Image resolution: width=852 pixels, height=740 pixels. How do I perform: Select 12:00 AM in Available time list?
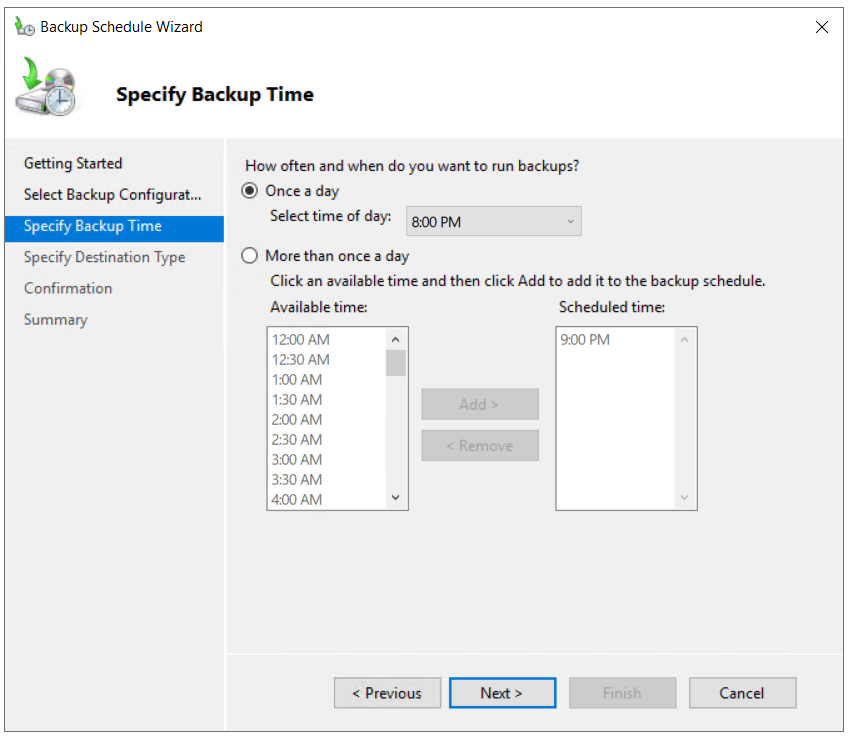pos(300,340)
